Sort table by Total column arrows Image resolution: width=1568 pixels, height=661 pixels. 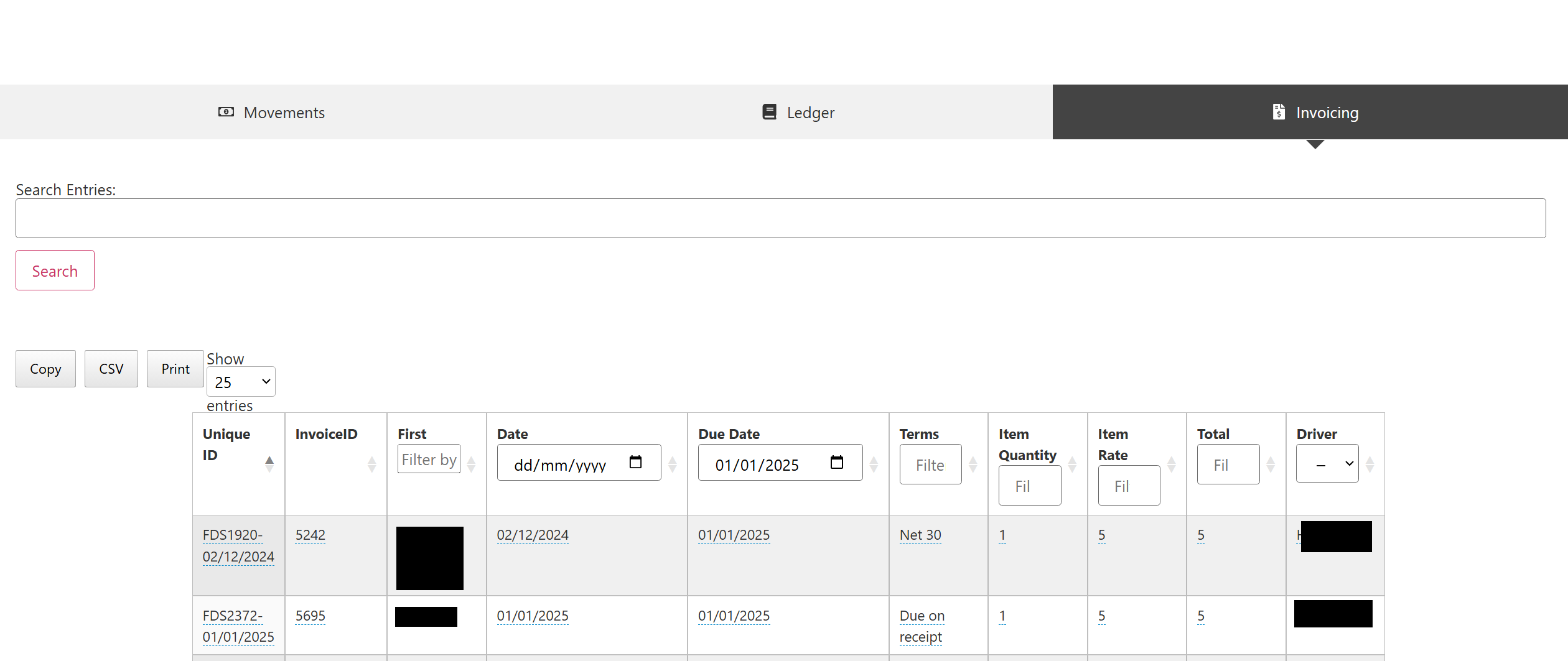[x=1271, y=464]
